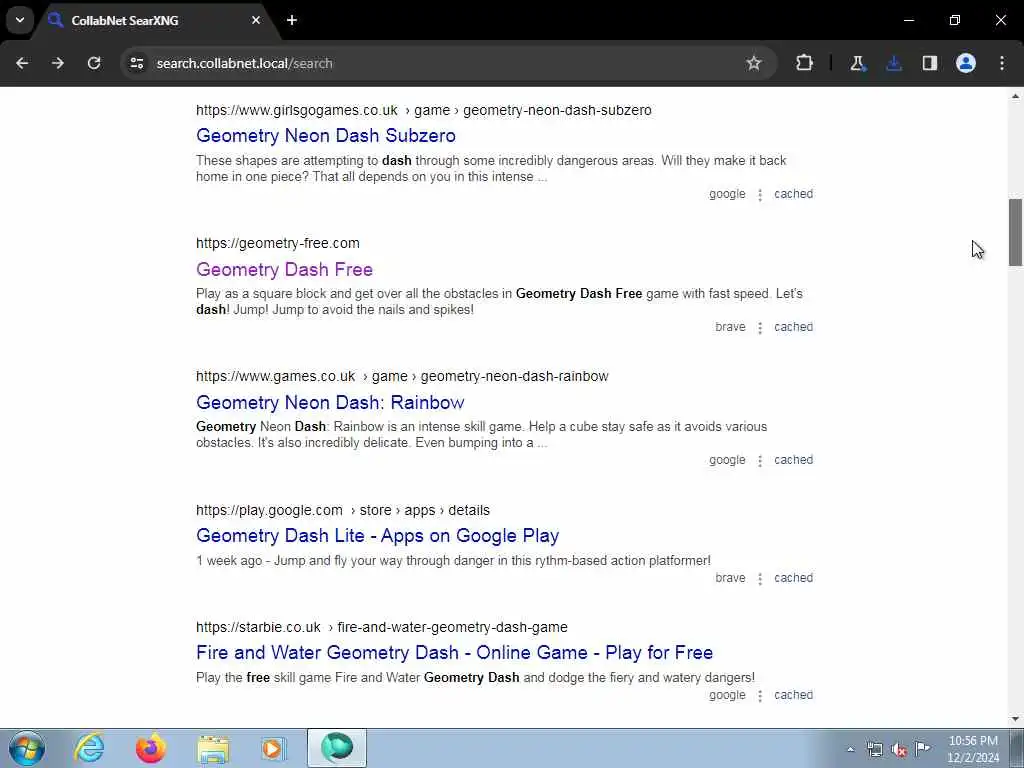The image size is (1024, 768).
Task: Open Geometry Neon Dash: Rainbow result
Action: point(330,402)
